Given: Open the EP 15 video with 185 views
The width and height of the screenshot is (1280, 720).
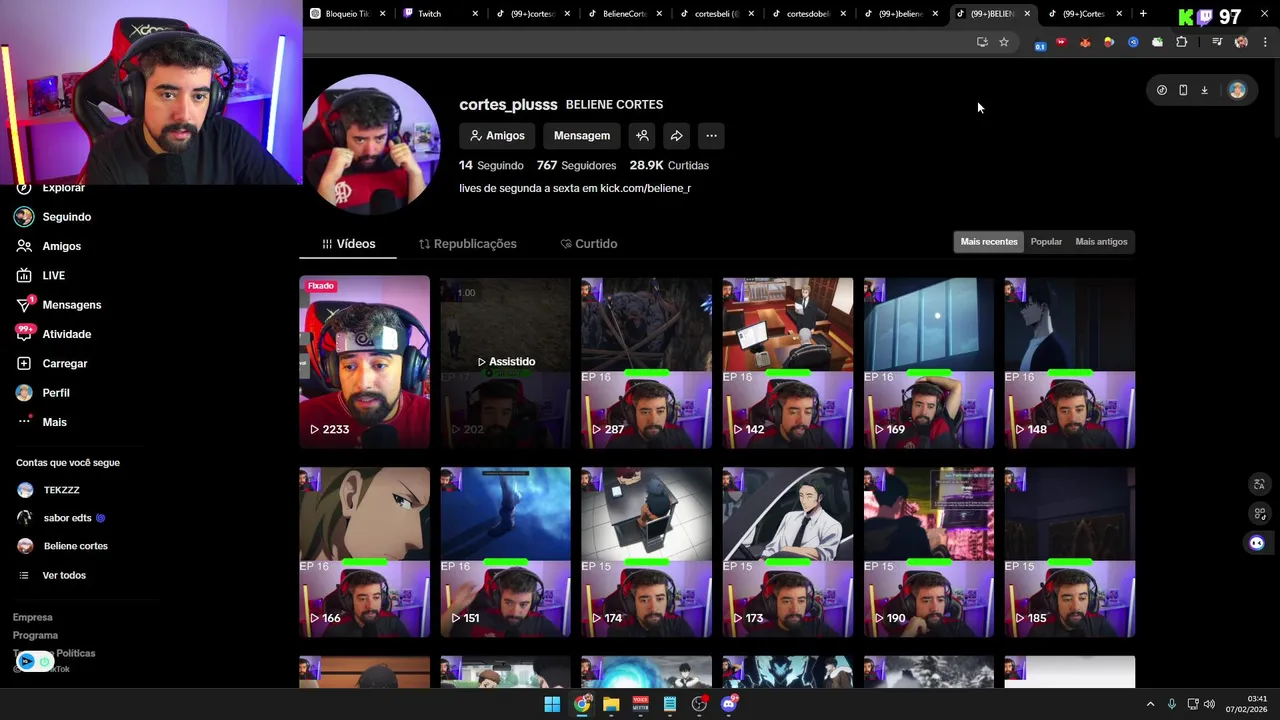Looking at the screenshot, I should (1070, 552).
